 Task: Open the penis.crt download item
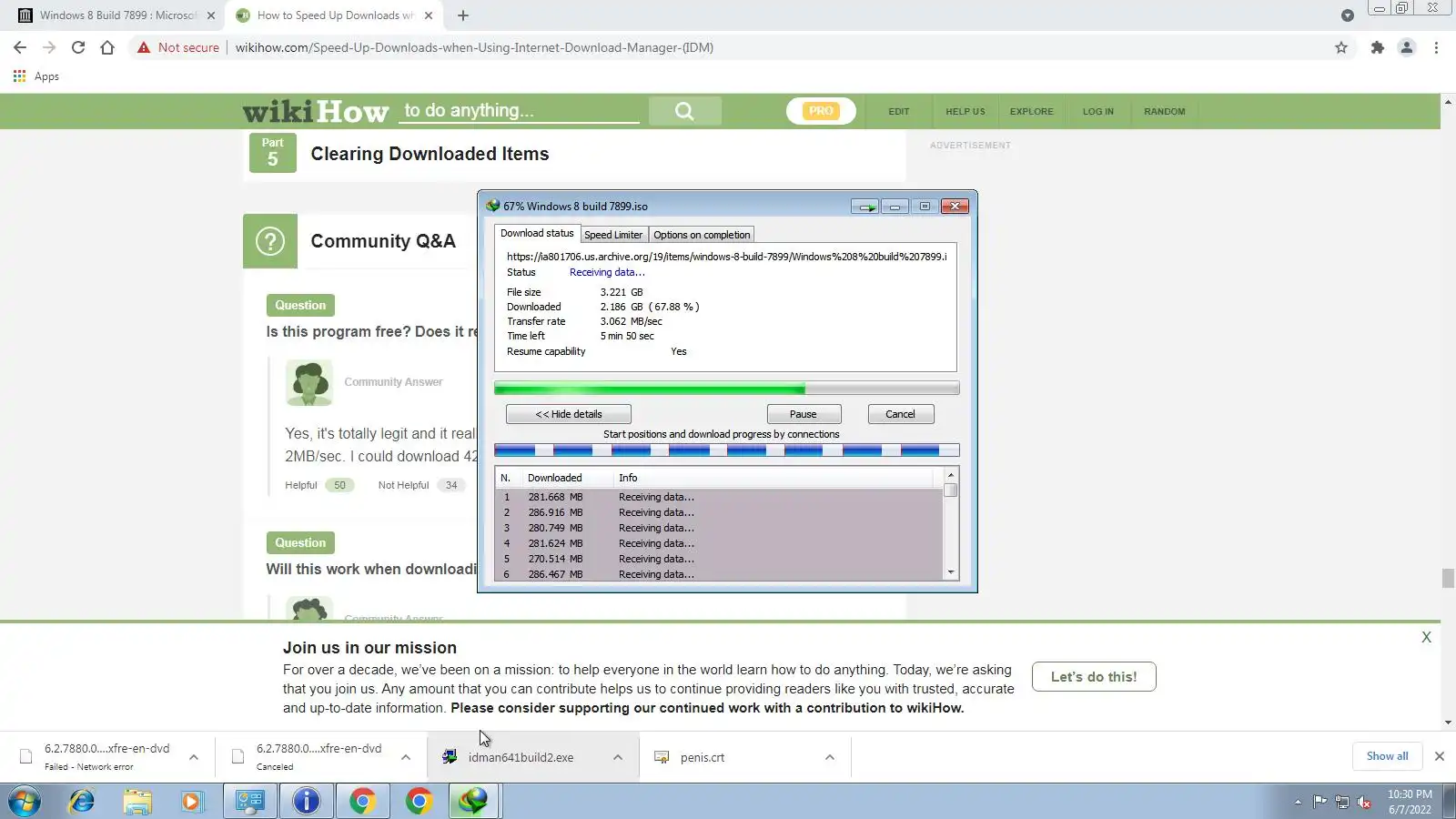[x=702, y=757]
